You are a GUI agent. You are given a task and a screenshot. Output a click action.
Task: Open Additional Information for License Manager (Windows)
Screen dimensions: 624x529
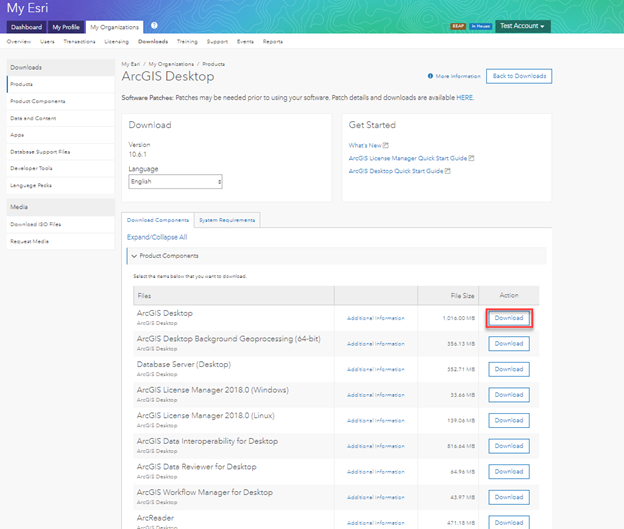(376, 395)
